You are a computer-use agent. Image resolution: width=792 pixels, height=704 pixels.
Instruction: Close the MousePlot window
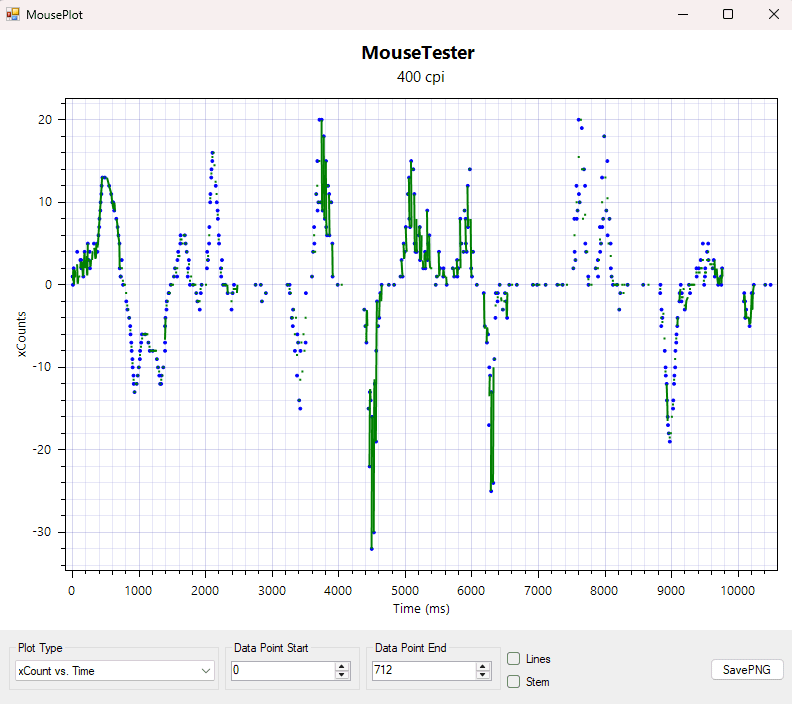pos(773,15)
